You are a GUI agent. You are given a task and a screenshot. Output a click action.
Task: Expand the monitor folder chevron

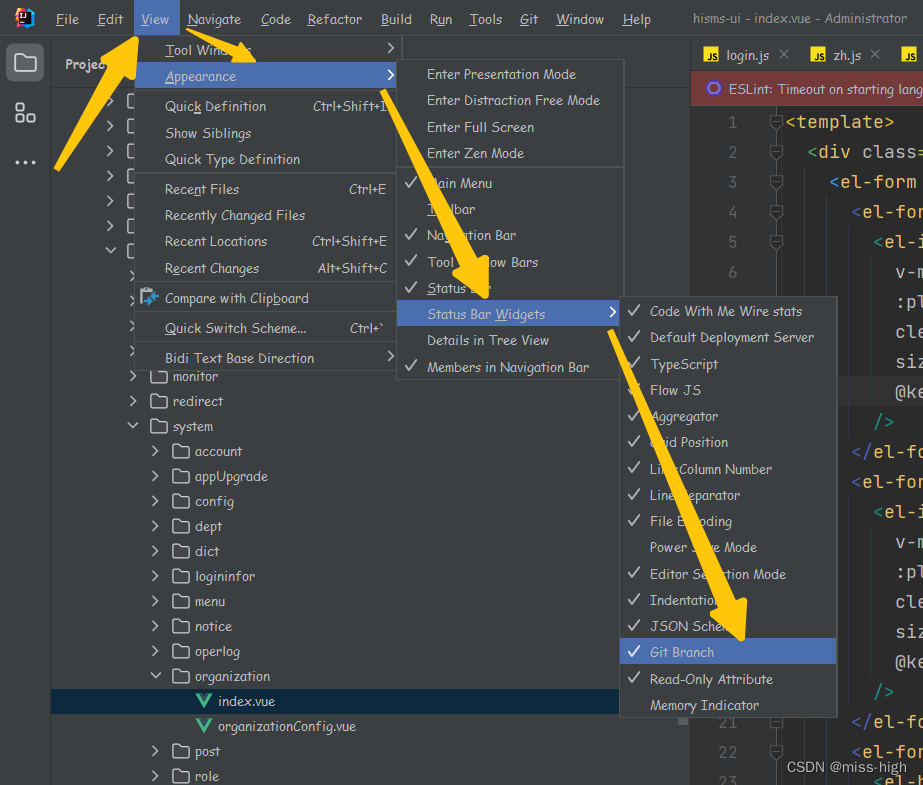click(x=133, y=377)
